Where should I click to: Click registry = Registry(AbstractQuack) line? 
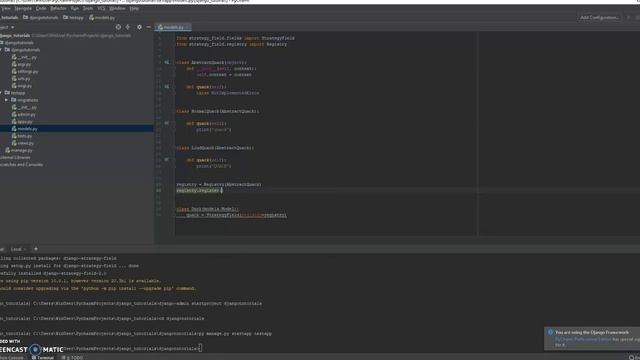pos(219,184)
